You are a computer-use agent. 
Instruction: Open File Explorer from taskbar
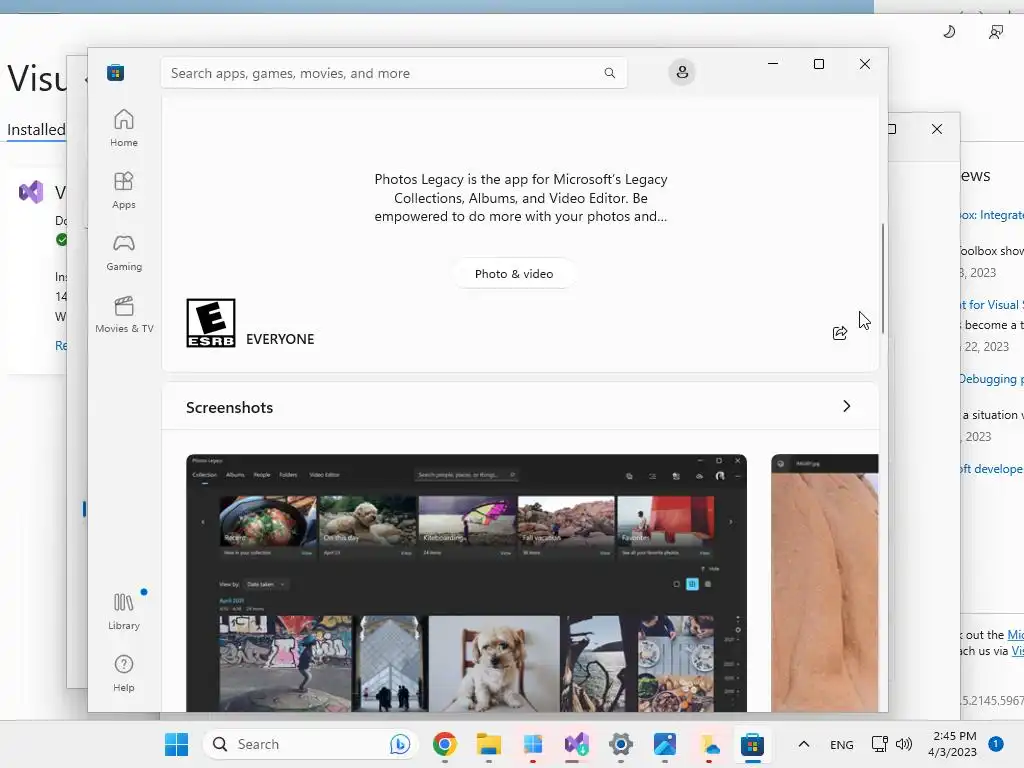click(488, 744)
